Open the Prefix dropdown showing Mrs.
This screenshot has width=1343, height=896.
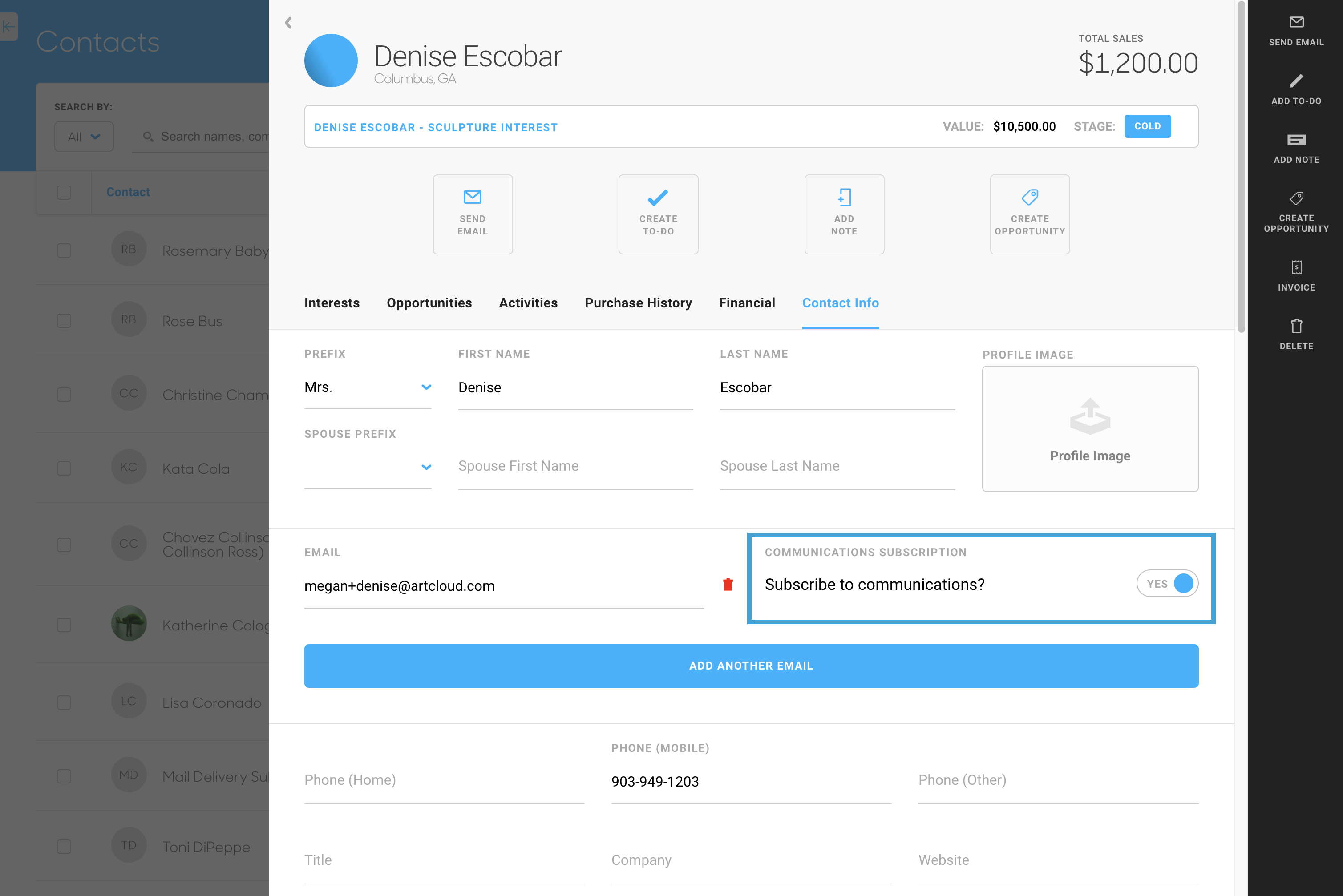368,387
